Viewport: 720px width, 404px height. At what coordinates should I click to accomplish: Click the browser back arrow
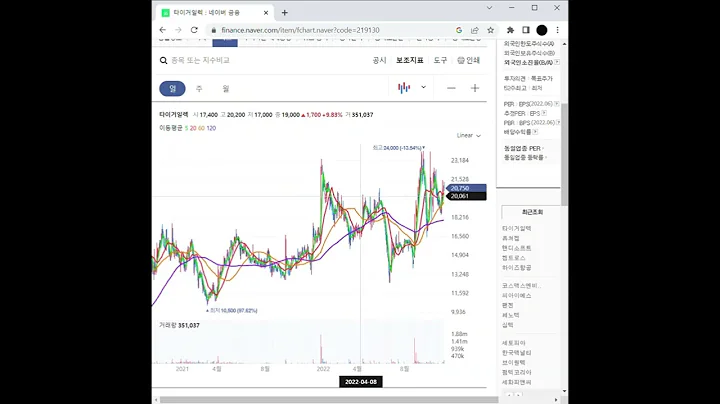point(163,30)
